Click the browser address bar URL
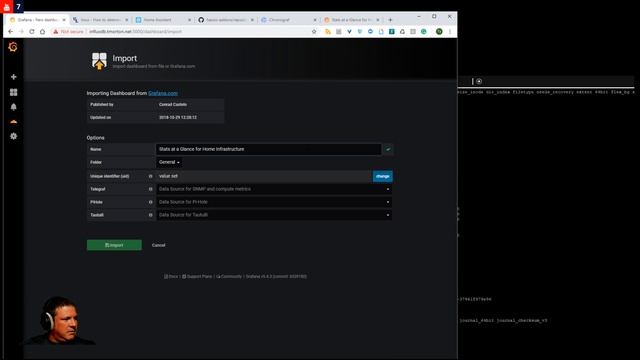 136,31
